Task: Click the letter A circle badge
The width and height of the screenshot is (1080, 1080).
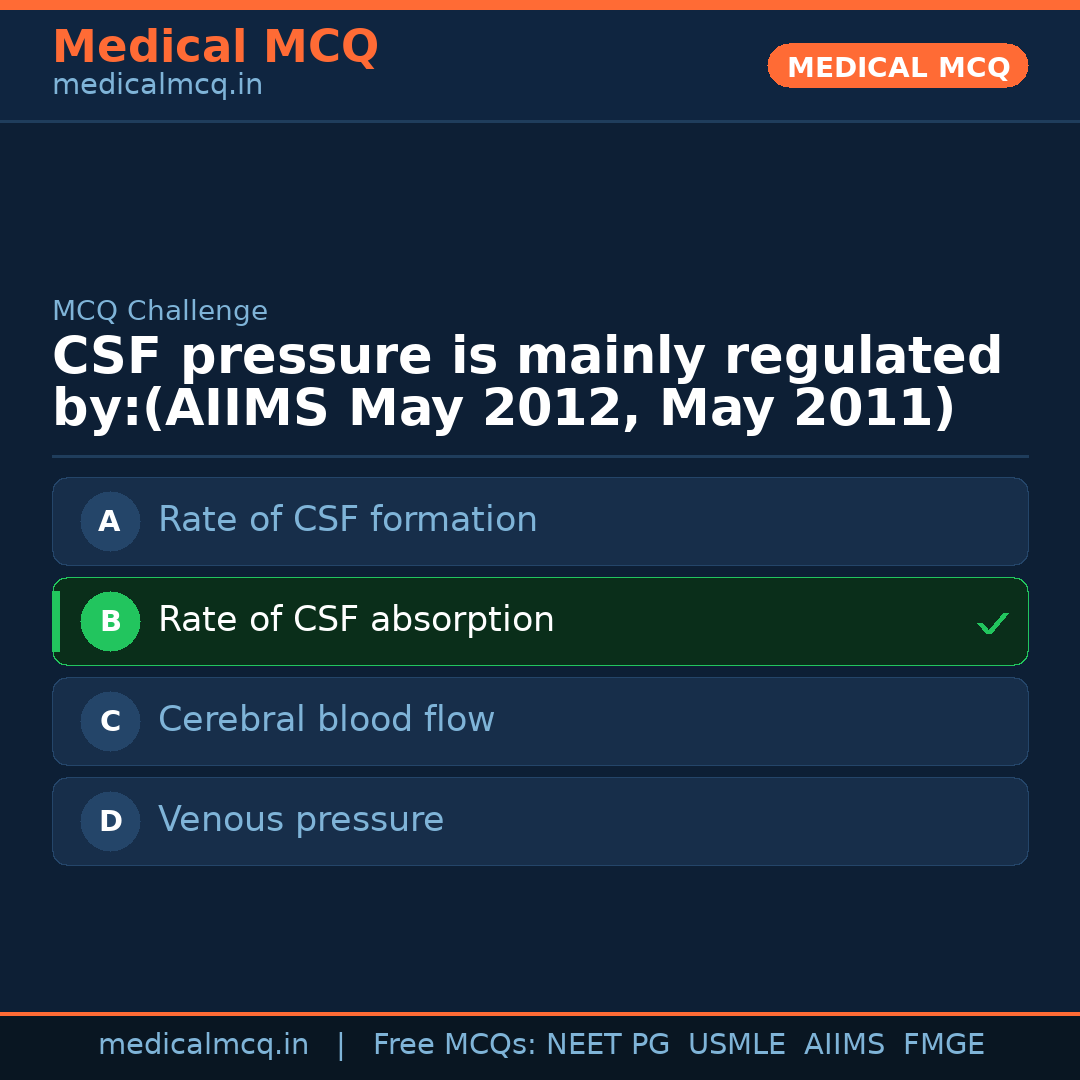Action: pyautogui.click(x=110, y=521)
